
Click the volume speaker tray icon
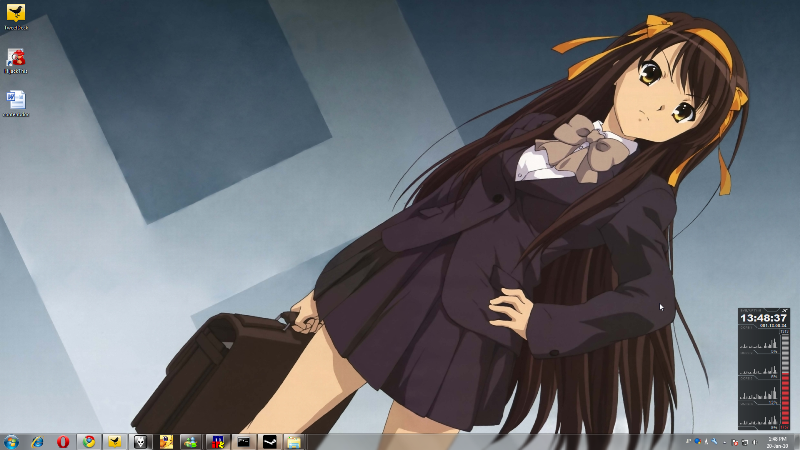(x=755, y=442)
